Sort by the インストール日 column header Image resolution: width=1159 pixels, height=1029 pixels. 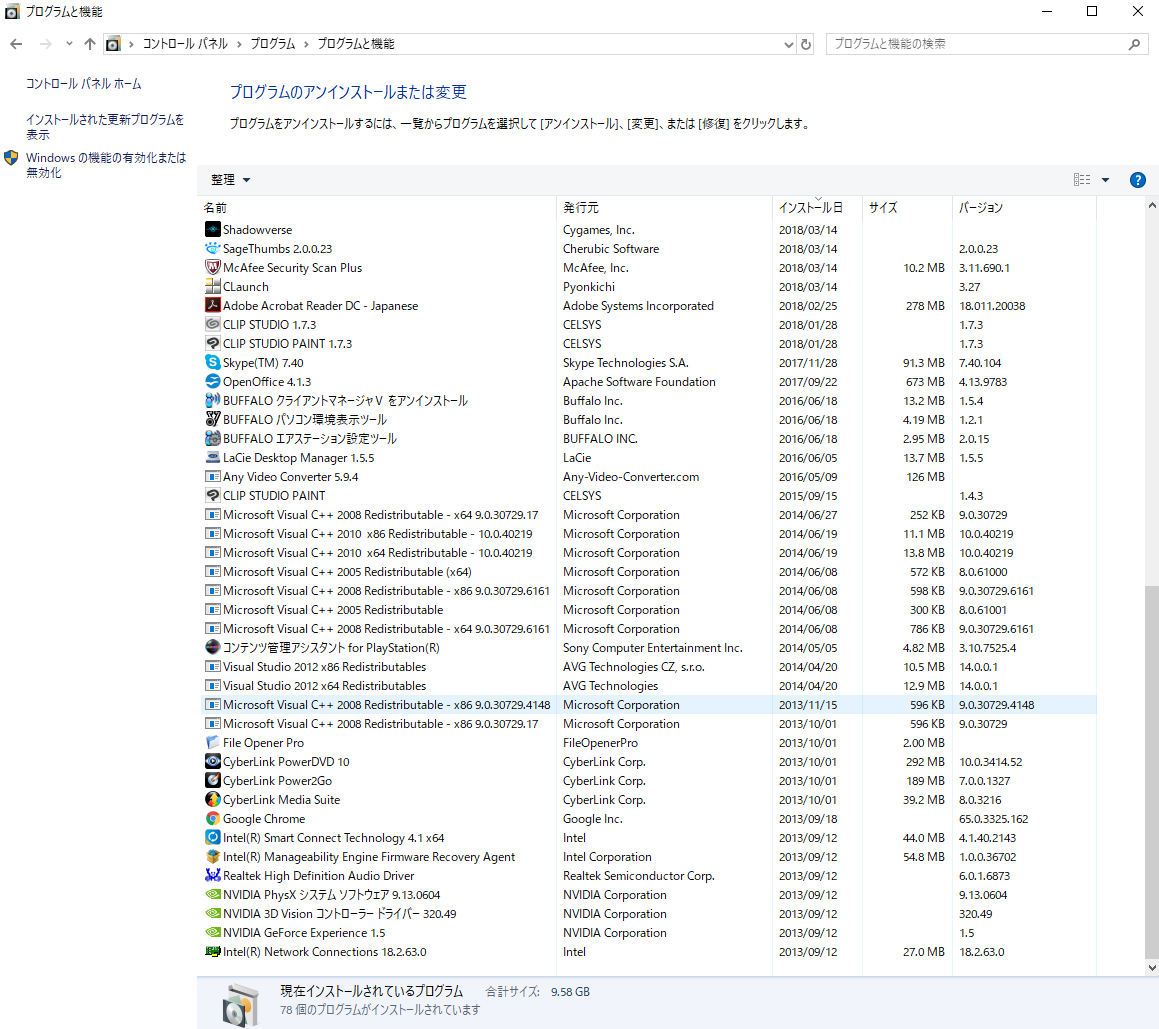810,208
